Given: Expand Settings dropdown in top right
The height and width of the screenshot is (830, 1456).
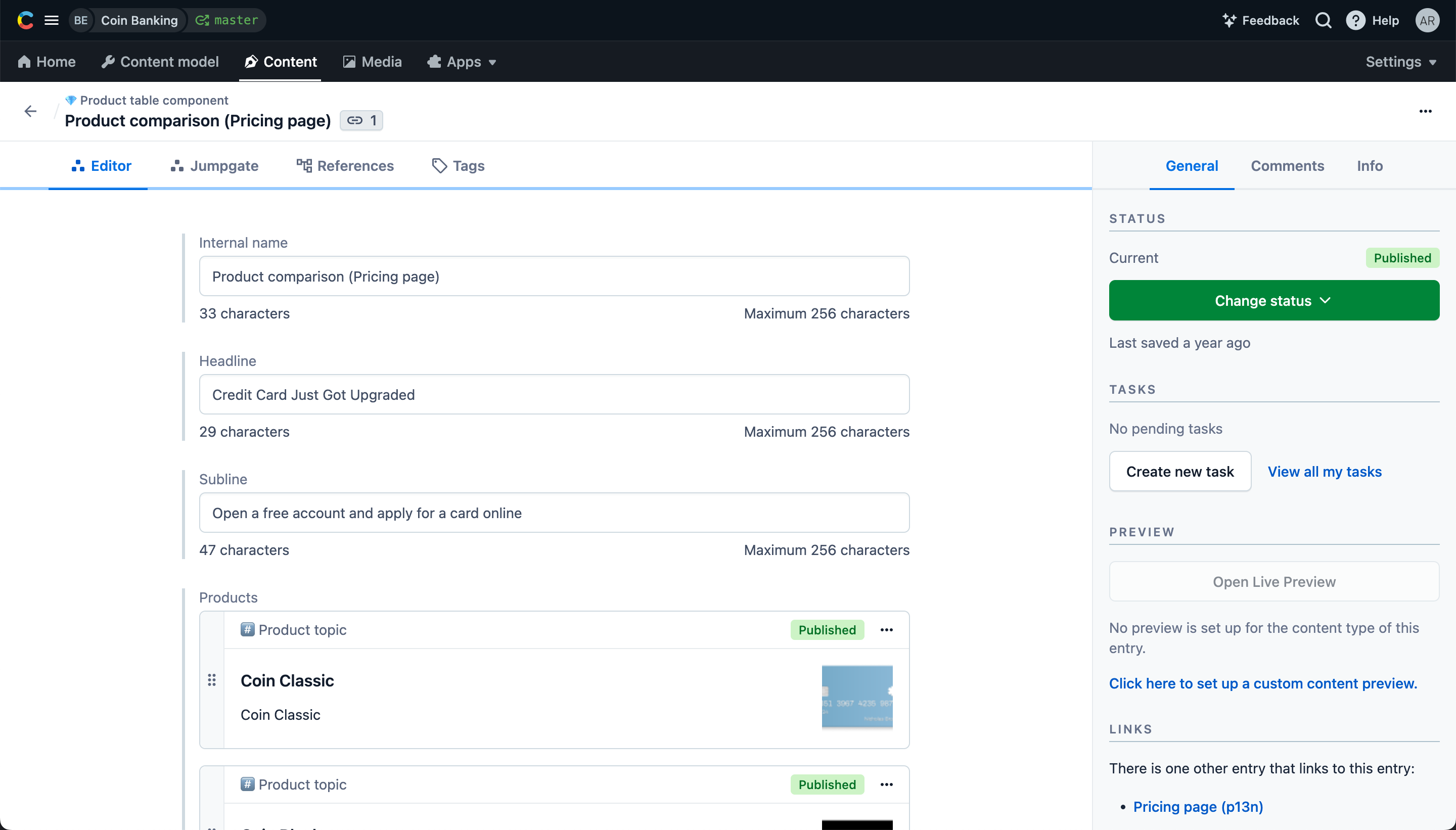Looking at the screenshot, I should (x=1401, y=61).
